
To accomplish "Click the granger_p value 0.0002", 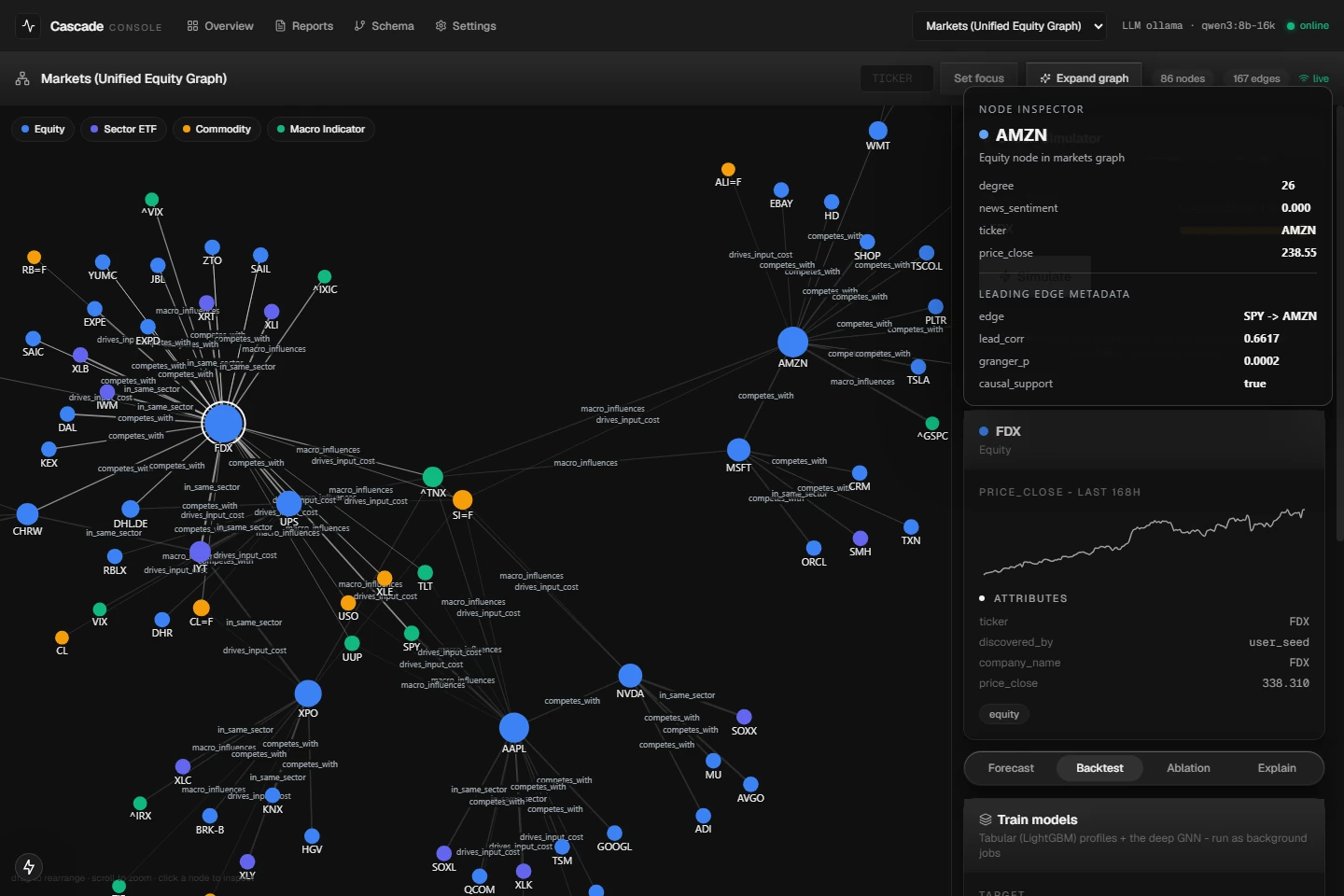I will click(1262, 361).
